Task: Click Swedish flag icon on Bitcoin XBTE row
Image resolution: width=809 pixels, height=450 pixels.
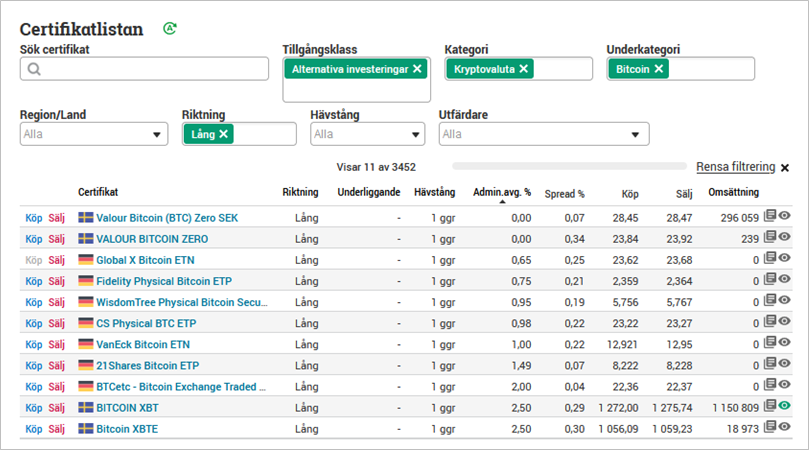Action: pos(86,429)
